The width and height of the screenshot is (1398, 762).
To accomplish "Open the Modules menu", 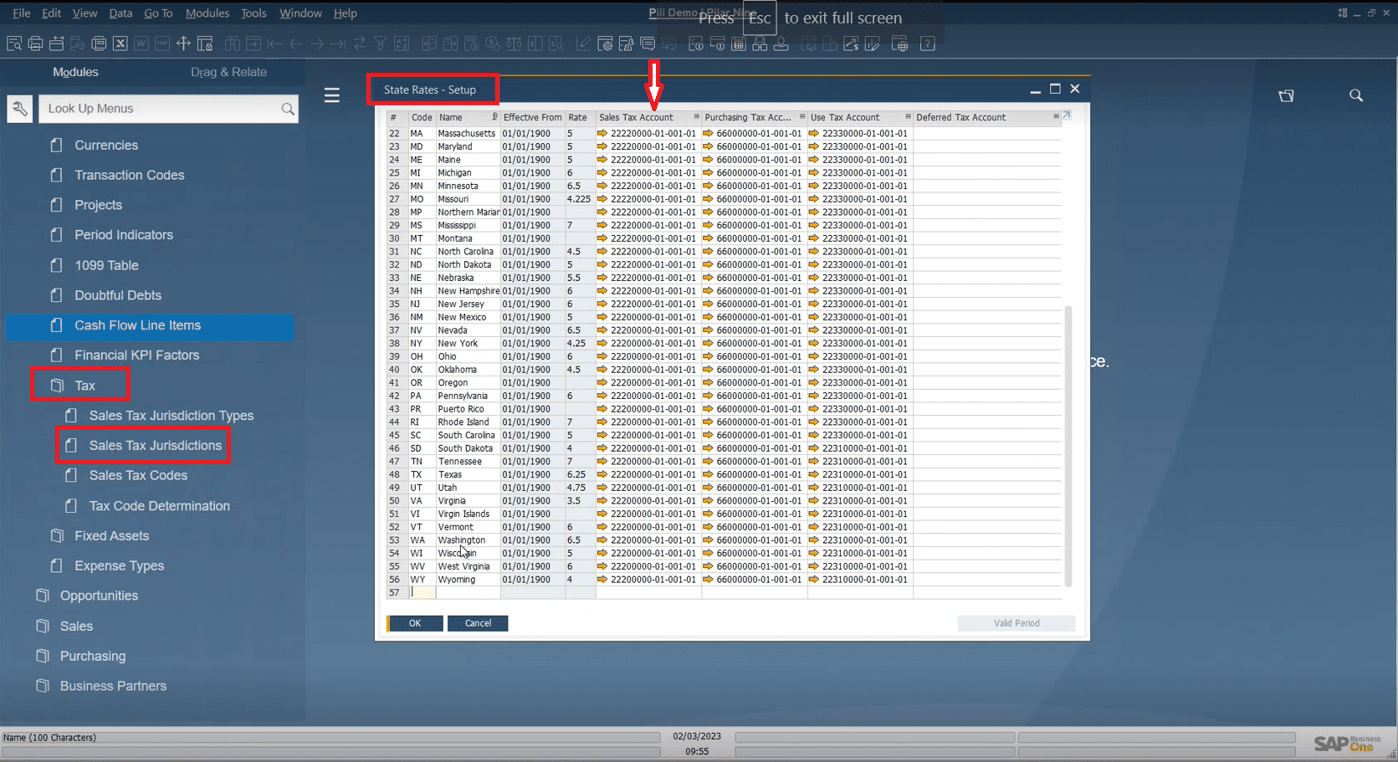I will [206, 13].
